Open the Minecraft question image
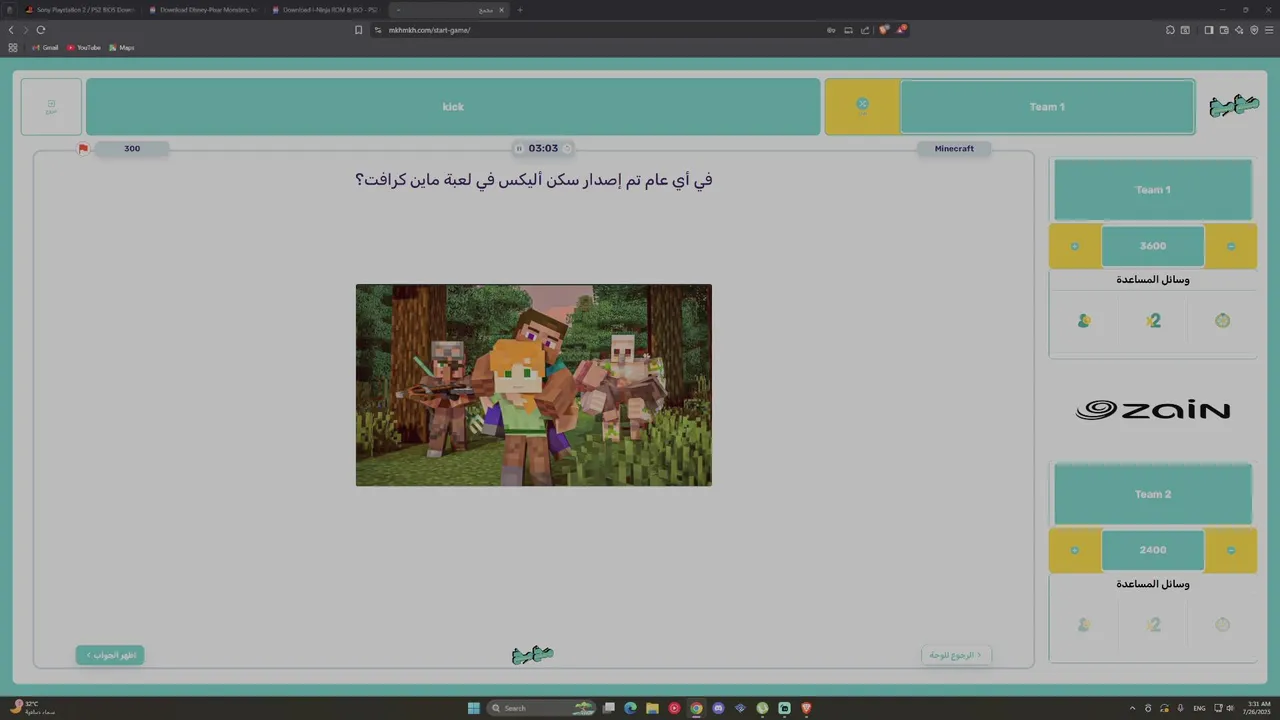 (534, 385)
